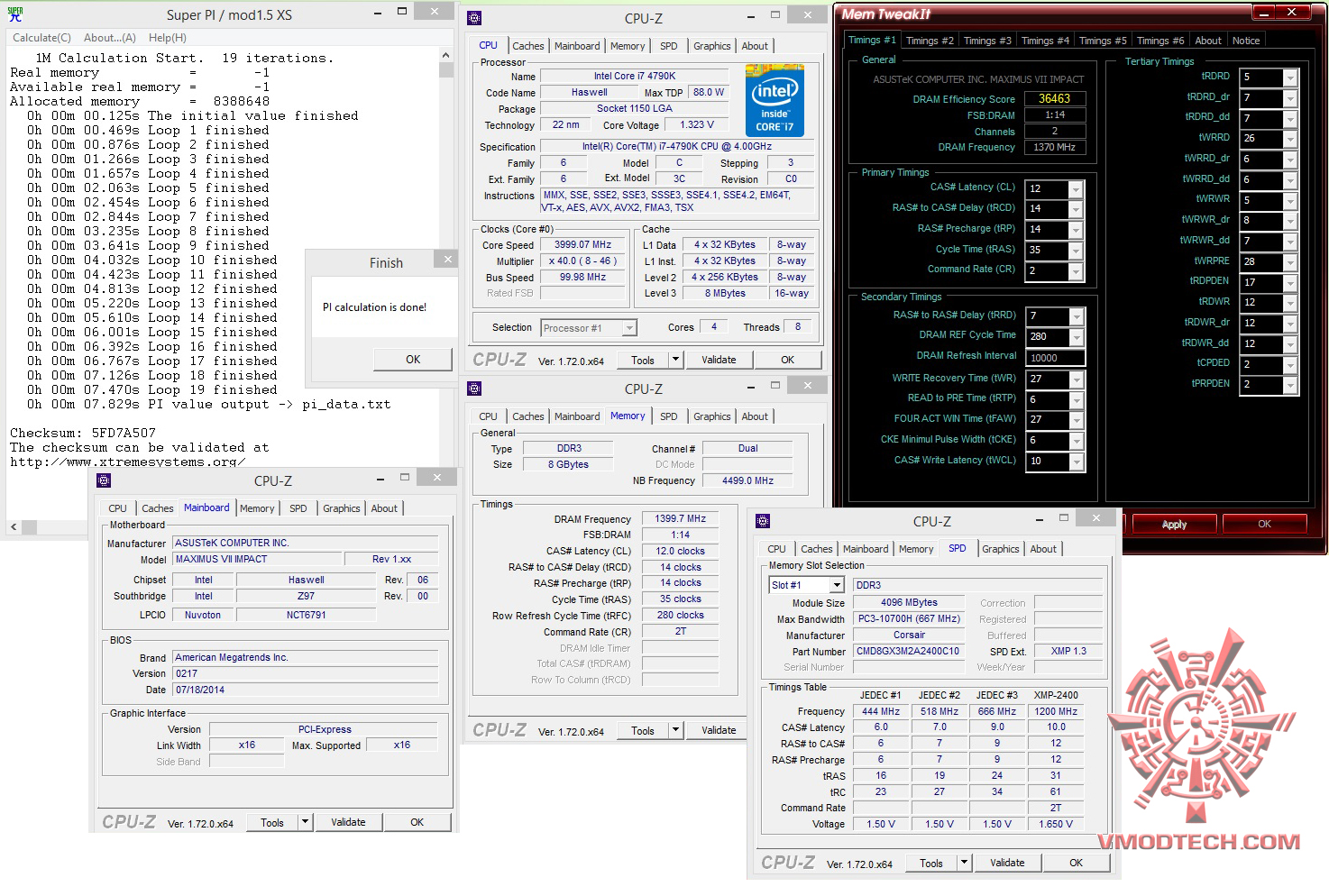
Task: Close the Finish dialog with X
Action: 446,260
